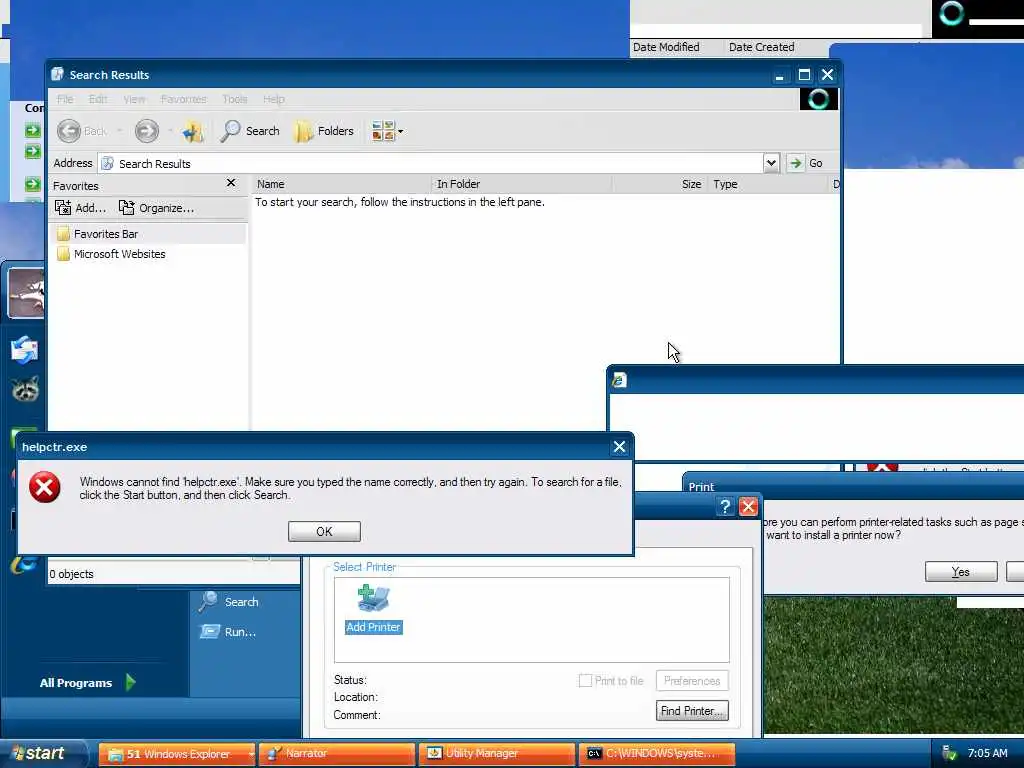Click Yes in the install printer prompt
The image size is (1024, 768).
961,572
